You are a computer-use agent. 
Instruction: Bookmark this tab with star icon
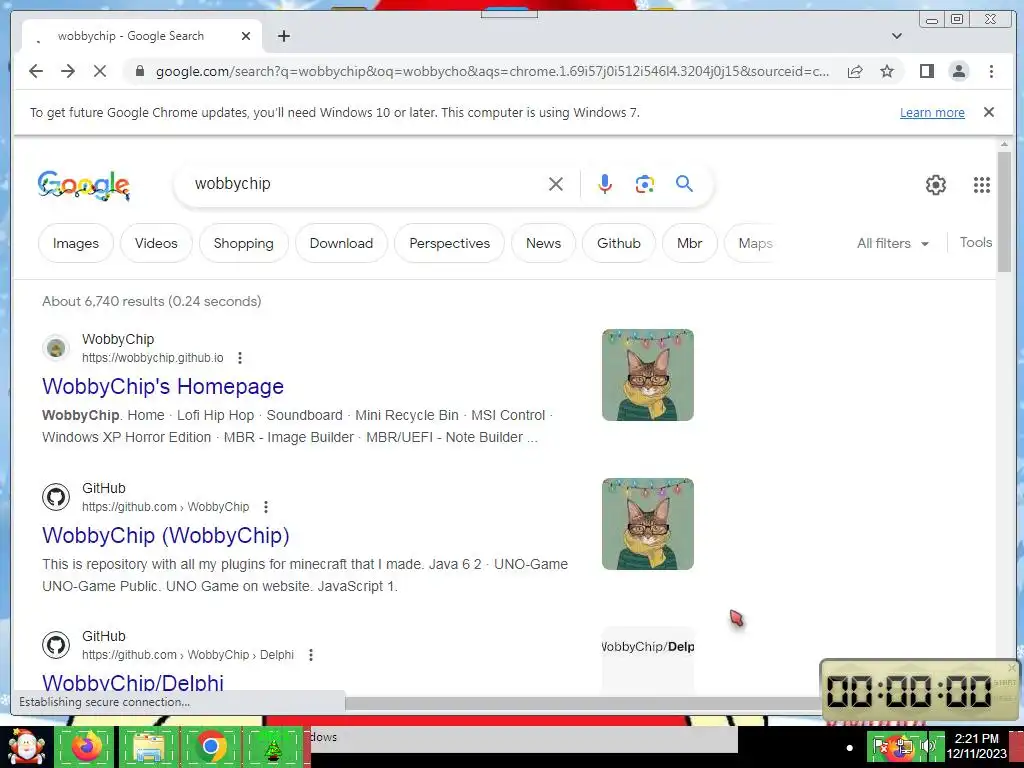(887, 71)
